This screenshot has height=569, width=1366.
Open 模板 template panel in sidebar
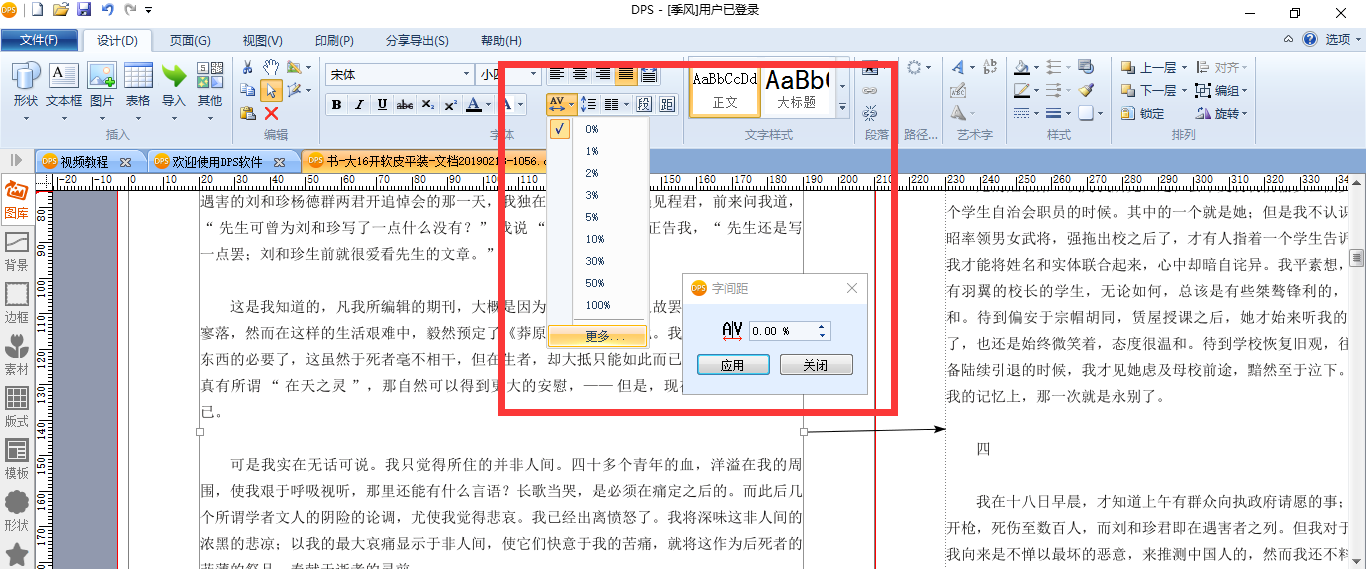(16, 459)
